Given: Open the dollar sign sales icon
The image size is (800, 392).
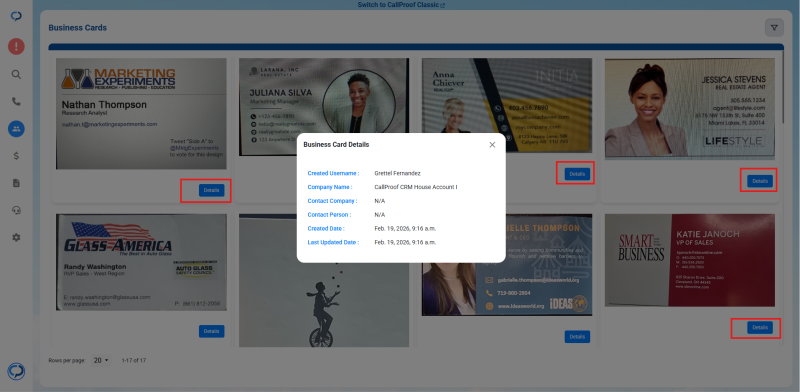Looking at the screenshot, I should point(16,156).
